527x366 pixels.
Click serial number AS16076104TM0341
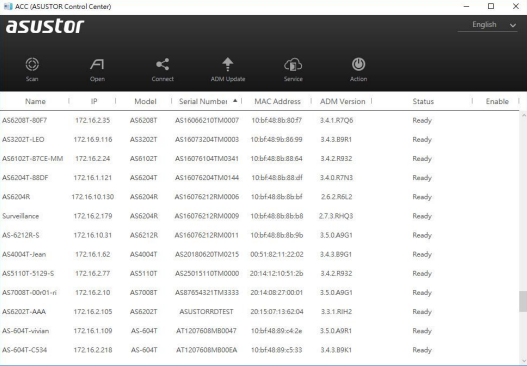207,159
